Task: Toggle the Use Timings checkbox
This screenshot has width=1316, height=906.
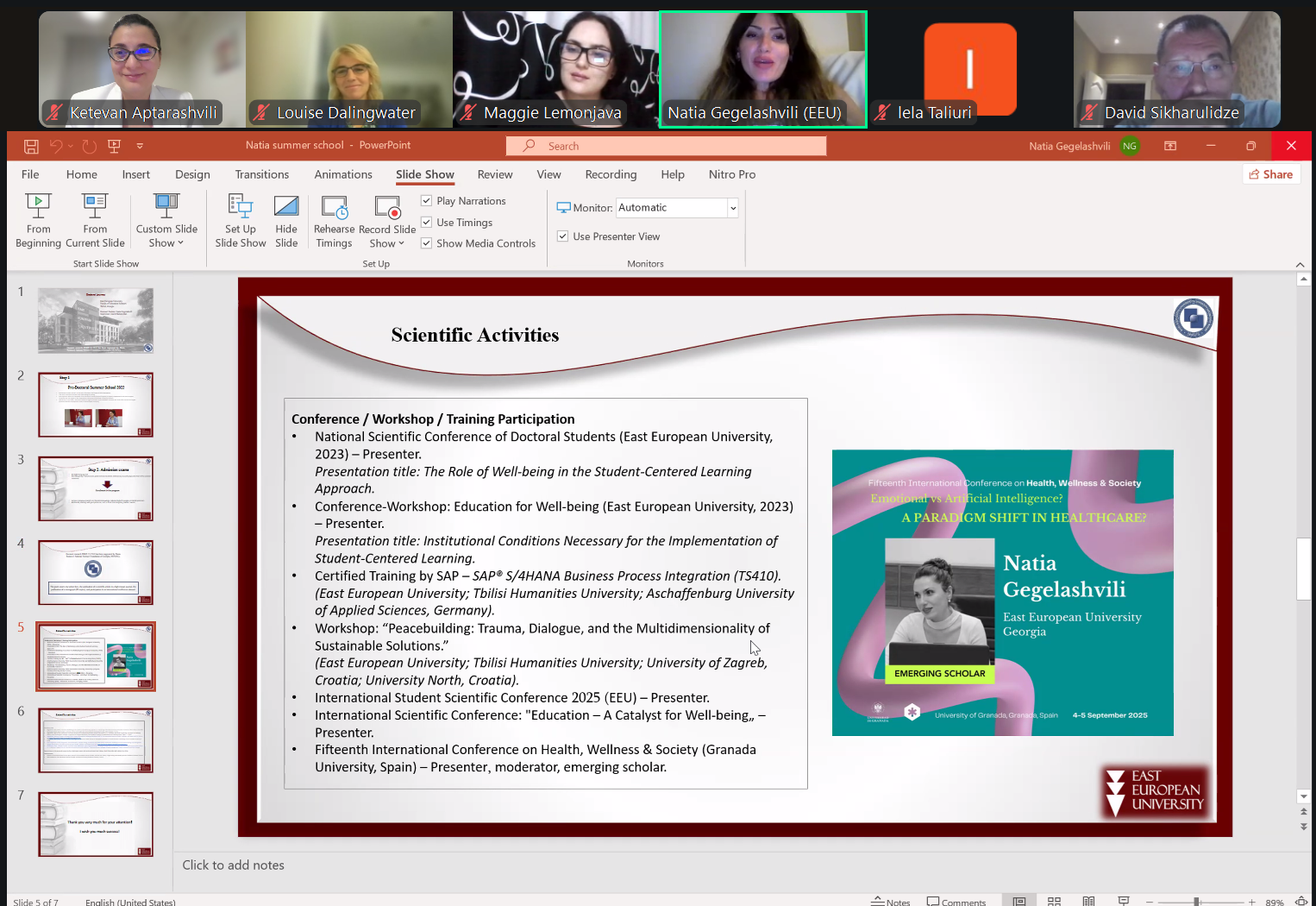Action: pos(426,223)
